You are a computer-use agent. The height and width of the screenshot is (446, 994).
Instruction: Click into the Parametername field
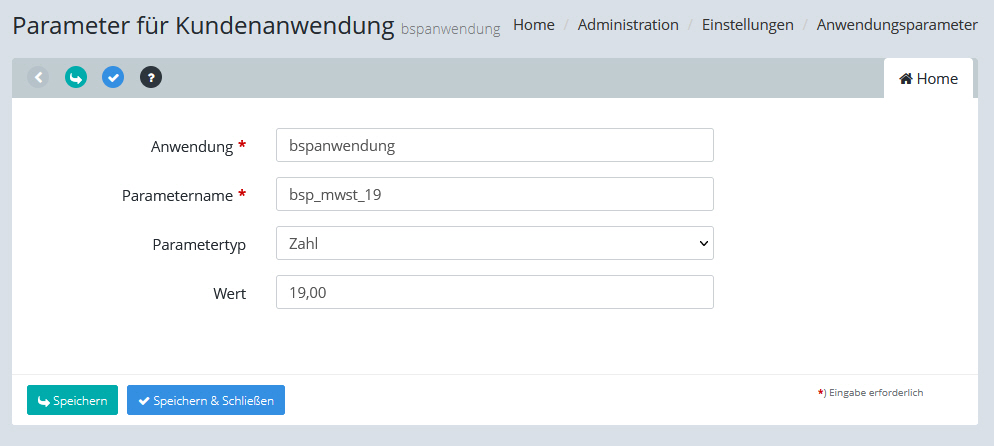pyautogui.click(x=494, y=194)
